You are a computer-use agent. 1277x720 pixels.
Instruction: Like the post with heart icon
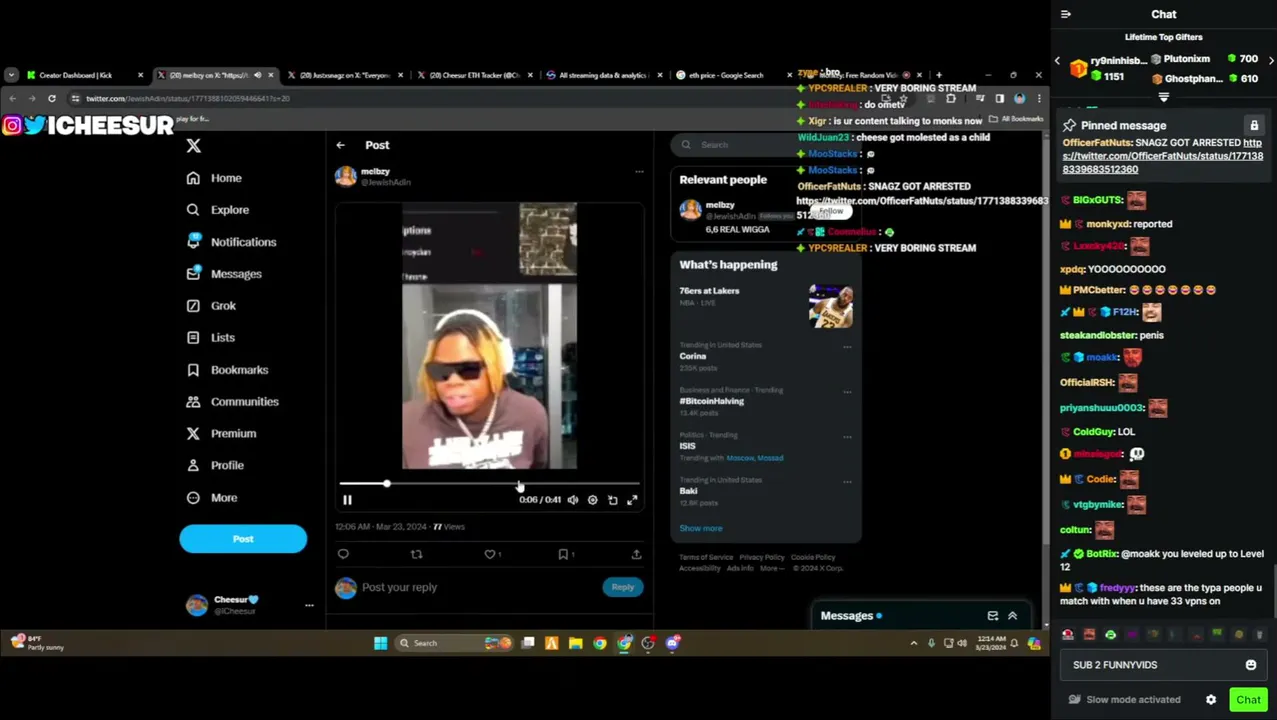point(490,554)
